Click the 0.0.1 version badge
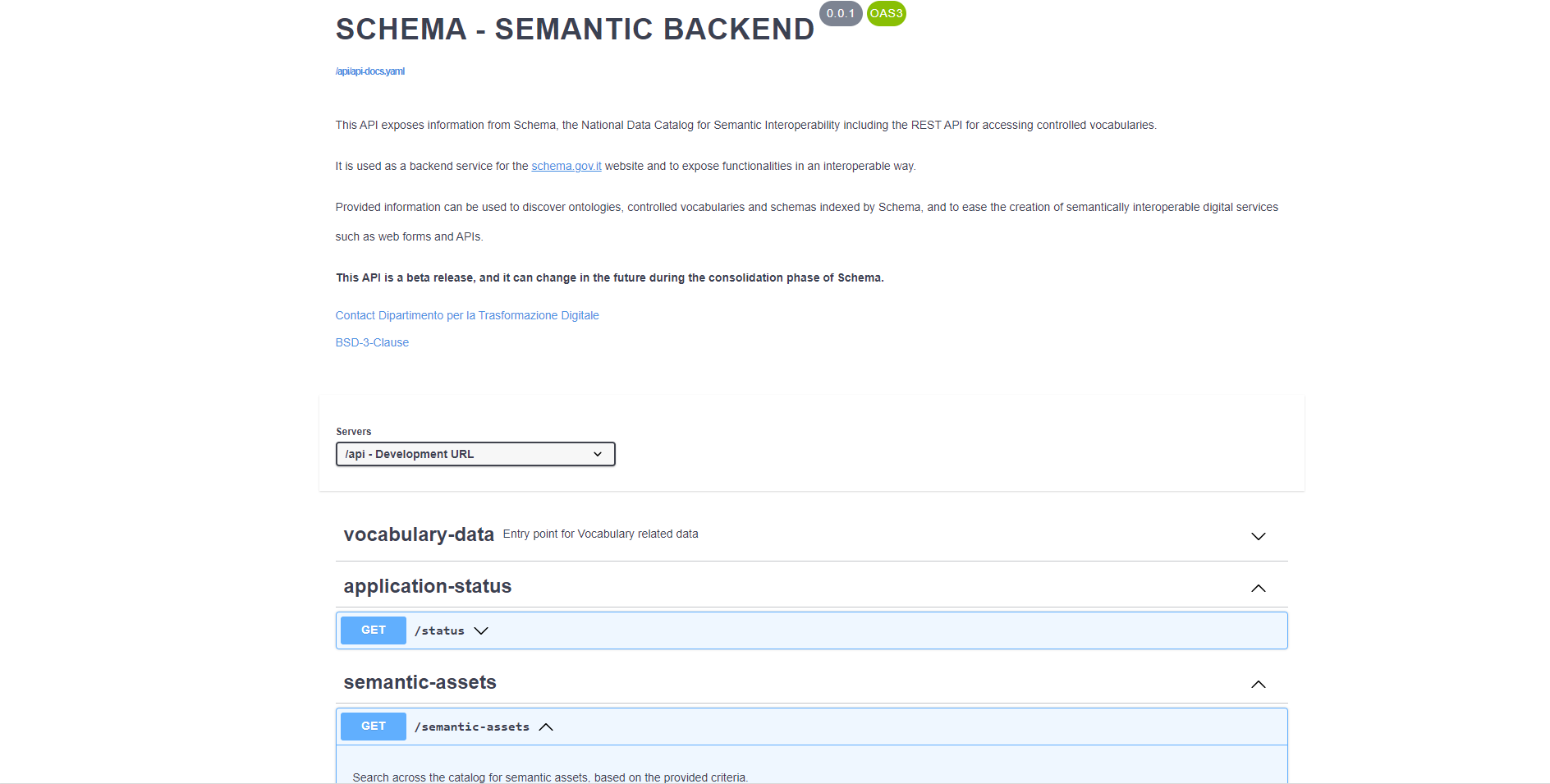 coord(841,13)
